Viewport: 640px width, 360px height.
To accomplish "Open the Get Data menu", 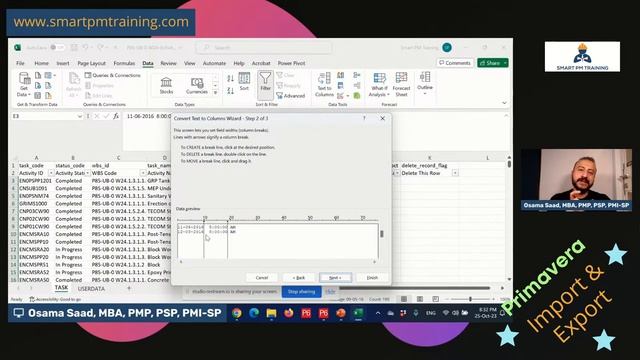I will (24, 85).
